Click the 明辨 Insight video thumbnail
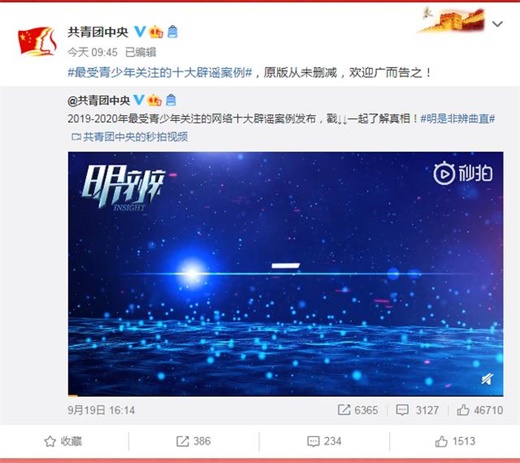The image size is (520, 463). point(286,273)
